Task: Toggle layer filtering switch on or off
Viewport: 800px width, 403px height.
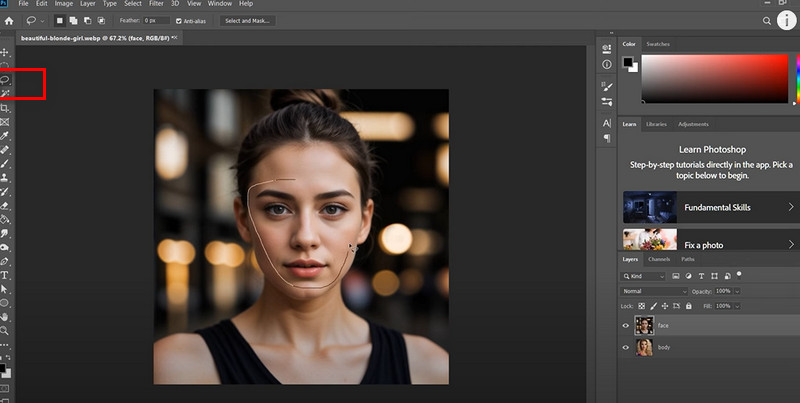Action: [739, 274]
